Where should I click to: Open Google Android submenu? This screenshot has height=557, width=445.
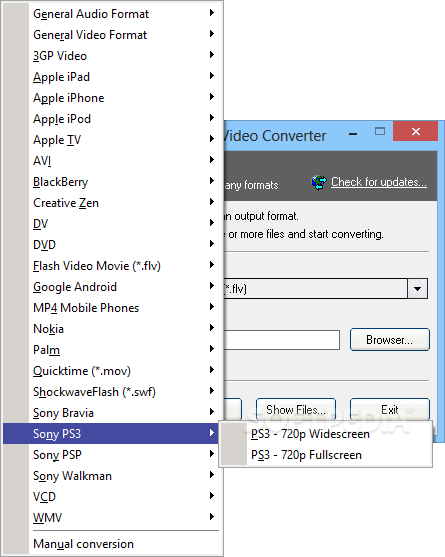pyautogui.click(x=112, y=286)
